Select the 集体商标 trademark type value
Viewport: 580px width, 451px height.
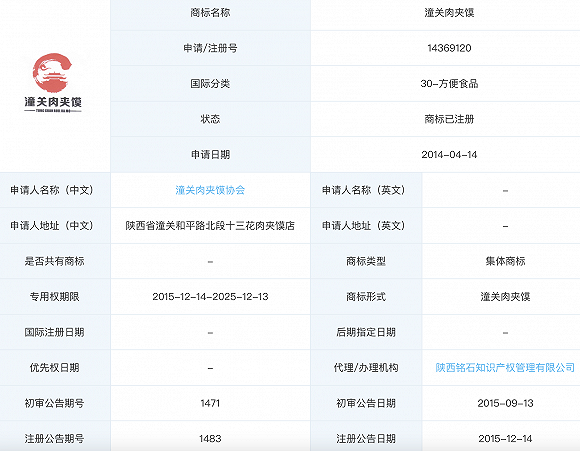pyautogui.click(x=505, y=261)
